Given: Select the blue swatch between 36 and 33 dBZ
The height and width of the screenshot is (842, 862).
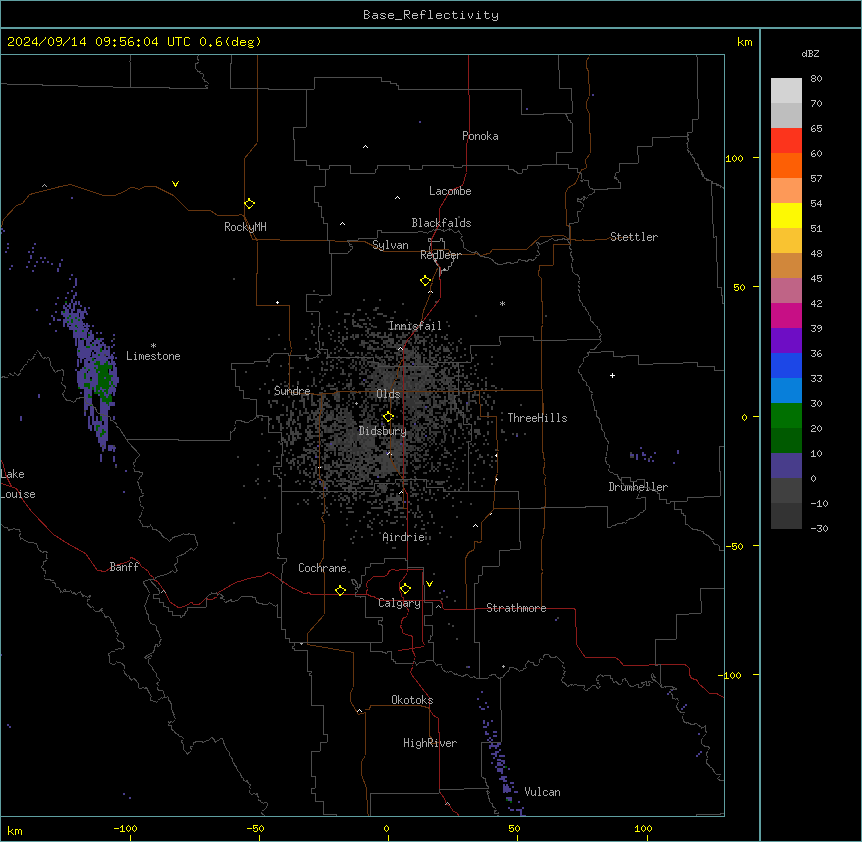Looking at the screenshot, I should (x=786, y=365).
